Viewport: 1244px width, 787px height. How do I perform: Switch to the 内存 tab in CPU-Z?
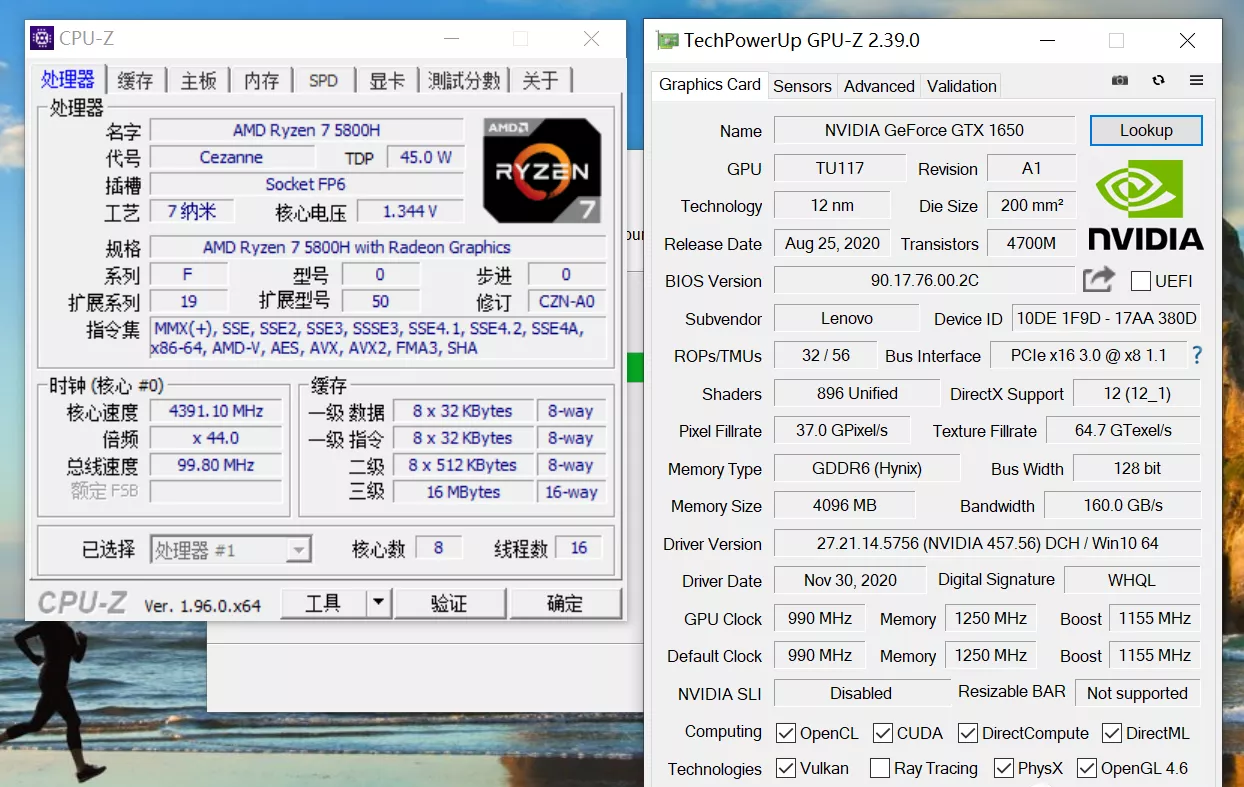(x=262, y=81)
